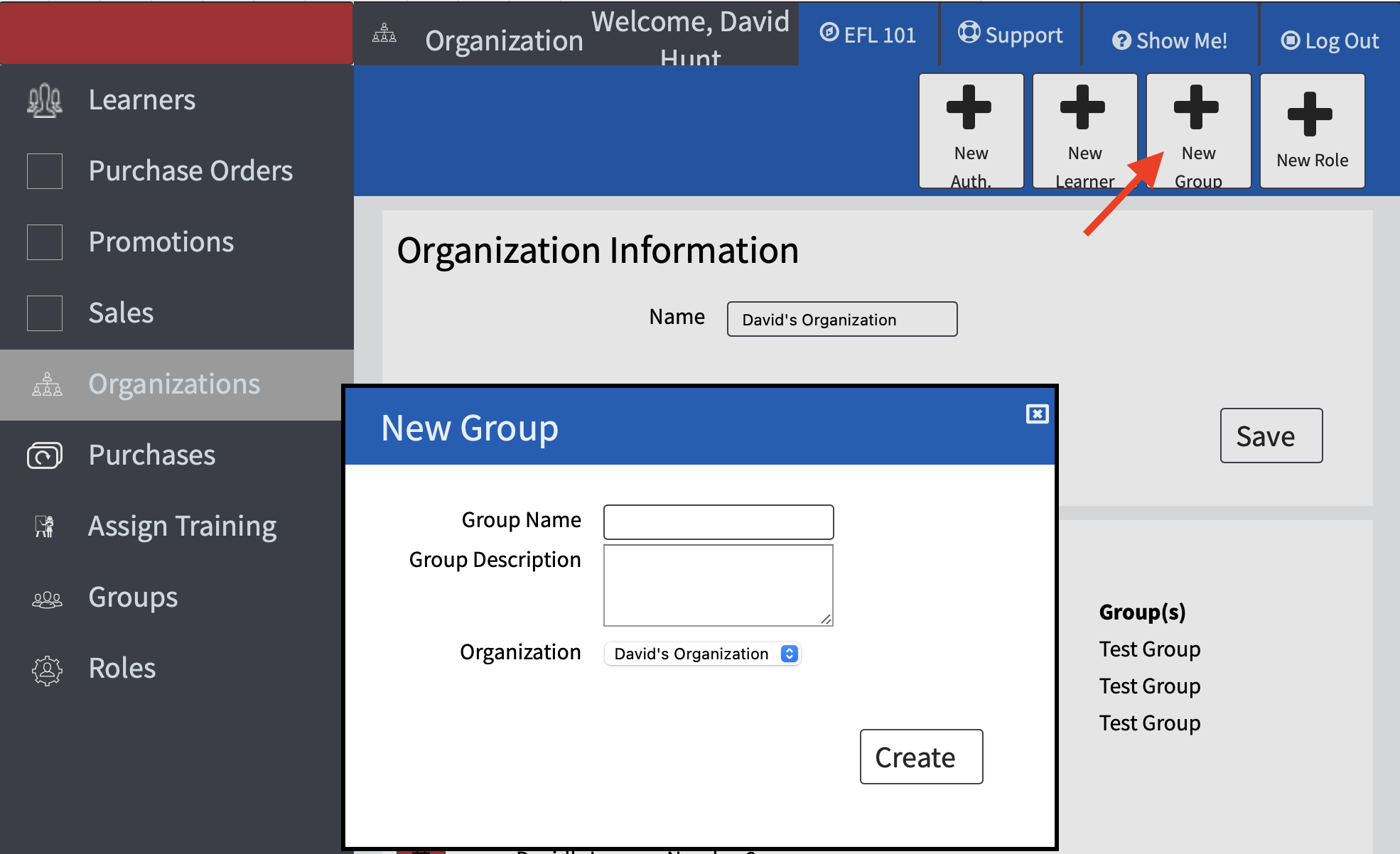Click the Assign Training sidebar icon
The image size is (1400, 854).
coord(44,525)
